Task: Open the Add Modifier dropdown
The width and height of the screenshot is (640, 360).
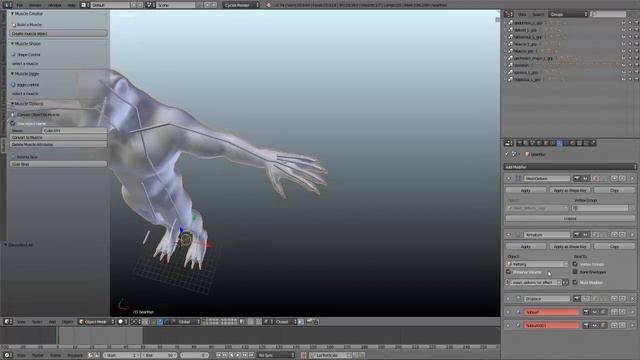Action: (x=570, y=167)
